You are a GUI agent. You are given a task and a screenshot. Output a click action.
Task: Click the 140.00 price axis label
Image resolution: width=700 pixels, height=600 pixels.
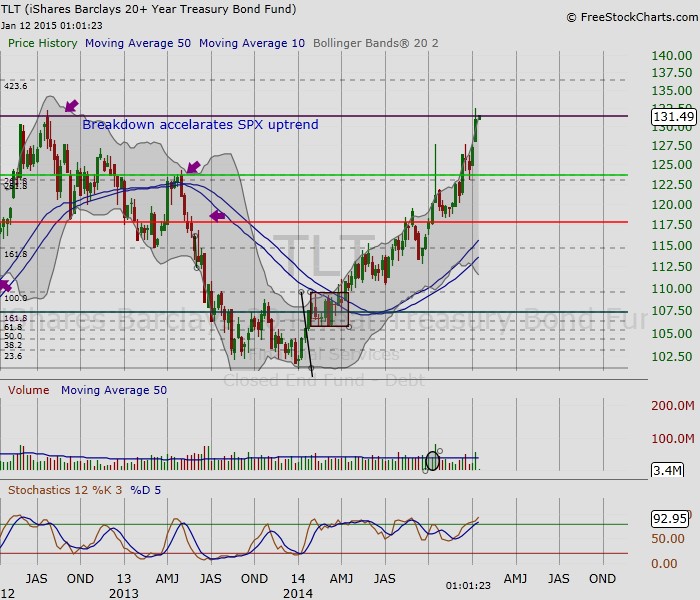point(672,56)
